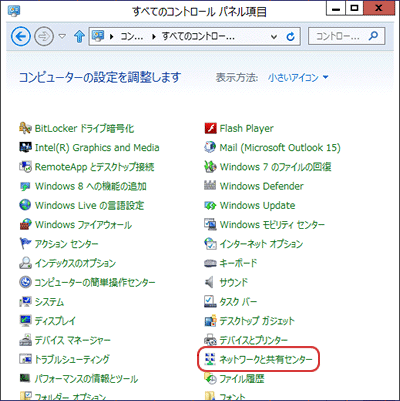Image resolution: width=400 pixels, height=401 pixels.
Task: Click the Intel(R) Graphics and Media icon
Action: point(25,148)
